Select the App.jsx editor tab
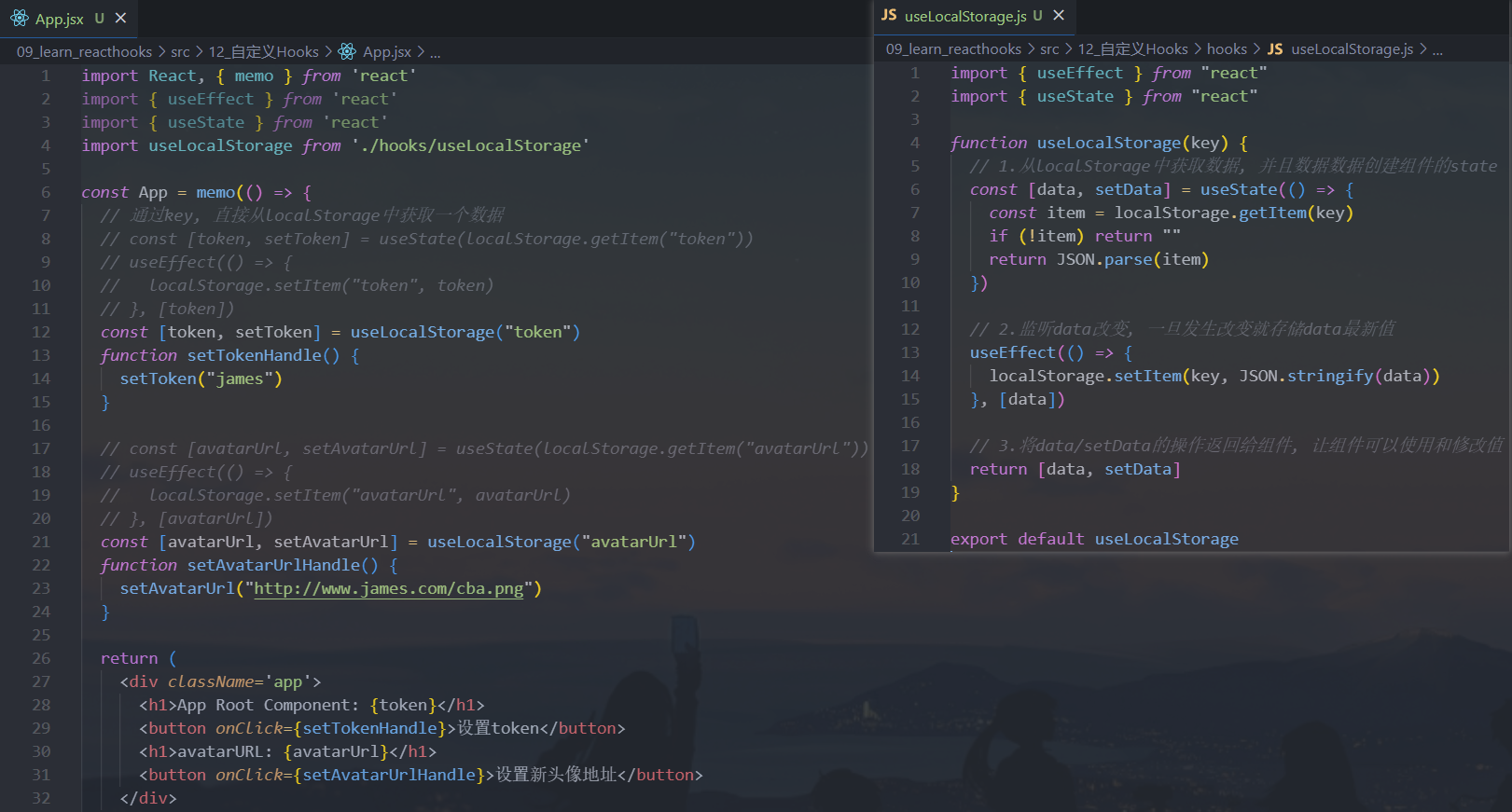Viewport: 1512px width, 812px height. click(x=69, y=19)
